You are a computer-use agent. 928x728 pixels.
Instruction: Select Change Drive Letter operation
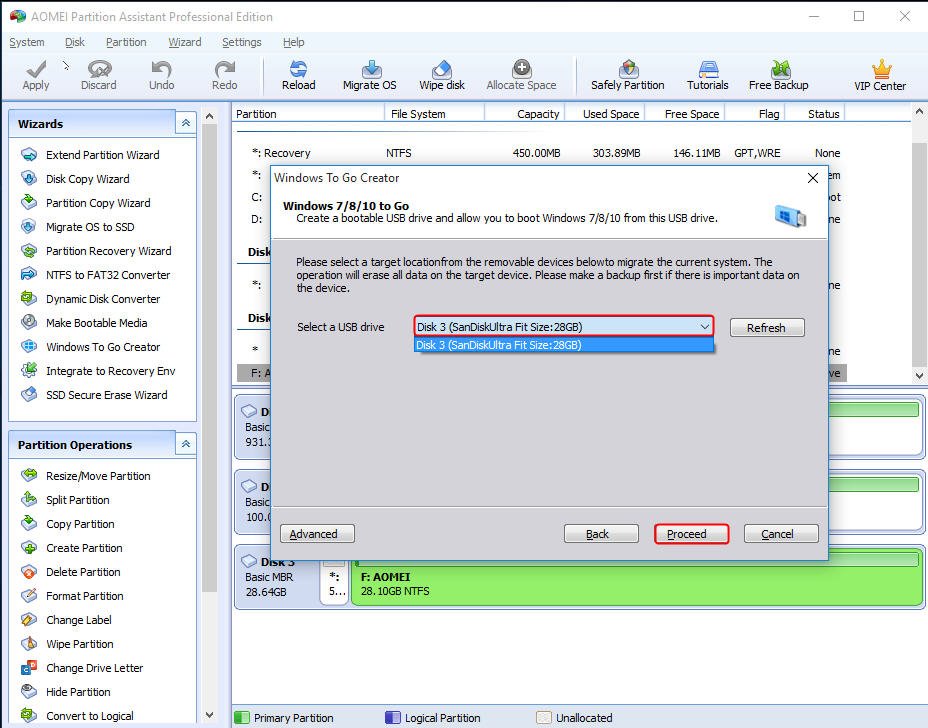pos(82,668)
